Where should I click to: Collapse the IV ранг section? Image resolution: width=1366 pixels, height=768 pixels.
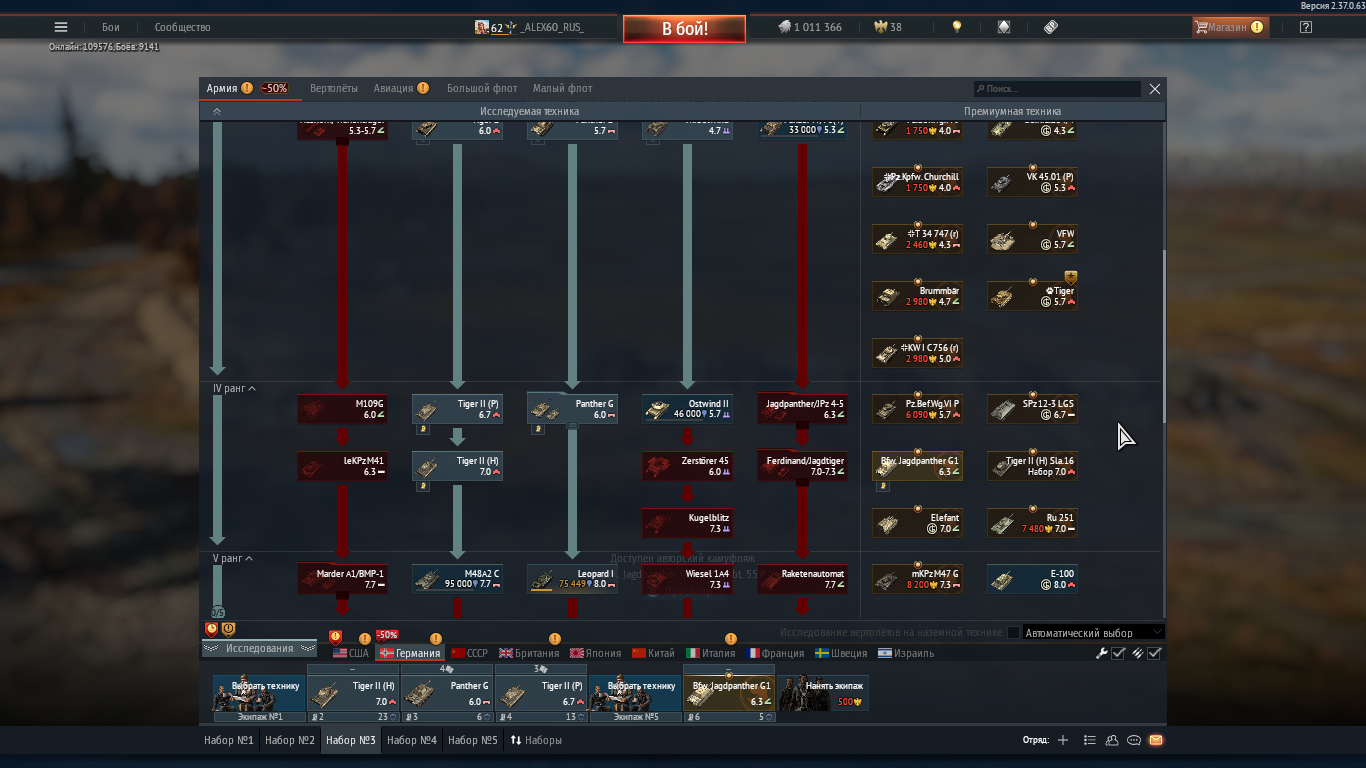(x=235, y=388)
